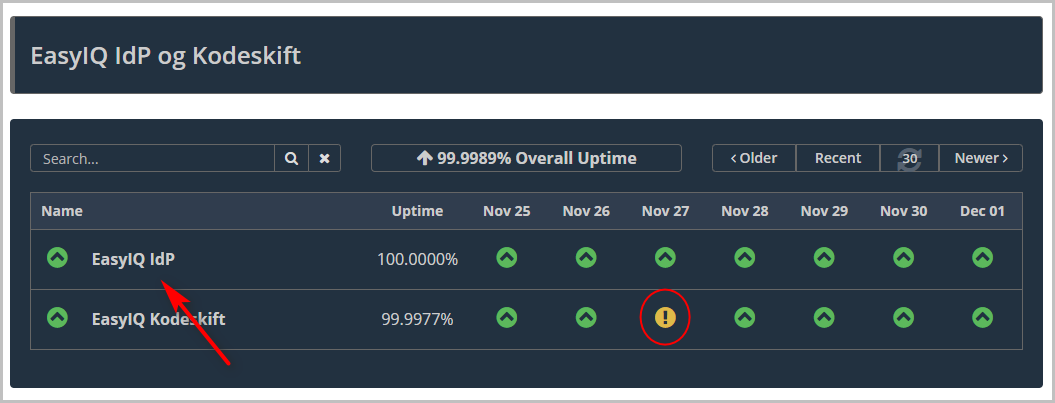Viewport: 1055px width, 403px height.
Task: Click the Uptime column header
Action: (417, 211)
